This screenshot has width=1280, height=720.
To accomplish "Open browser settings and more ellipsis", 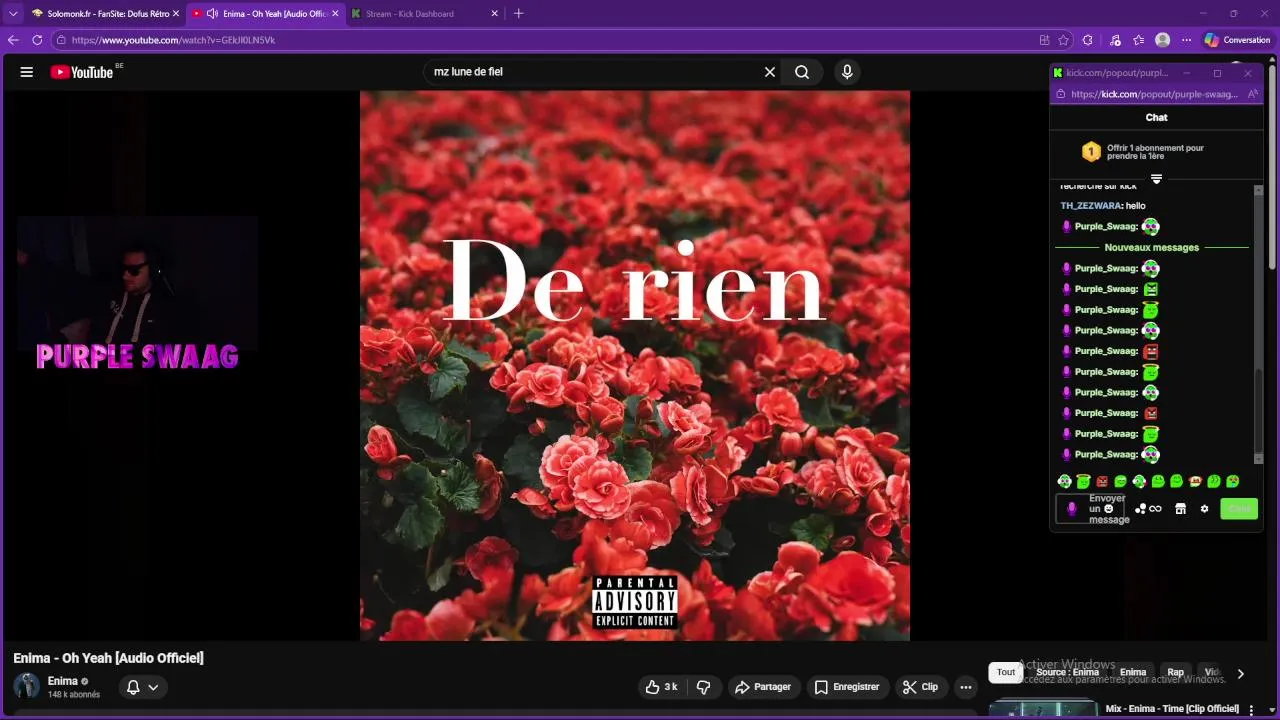I will [1186, 40].
